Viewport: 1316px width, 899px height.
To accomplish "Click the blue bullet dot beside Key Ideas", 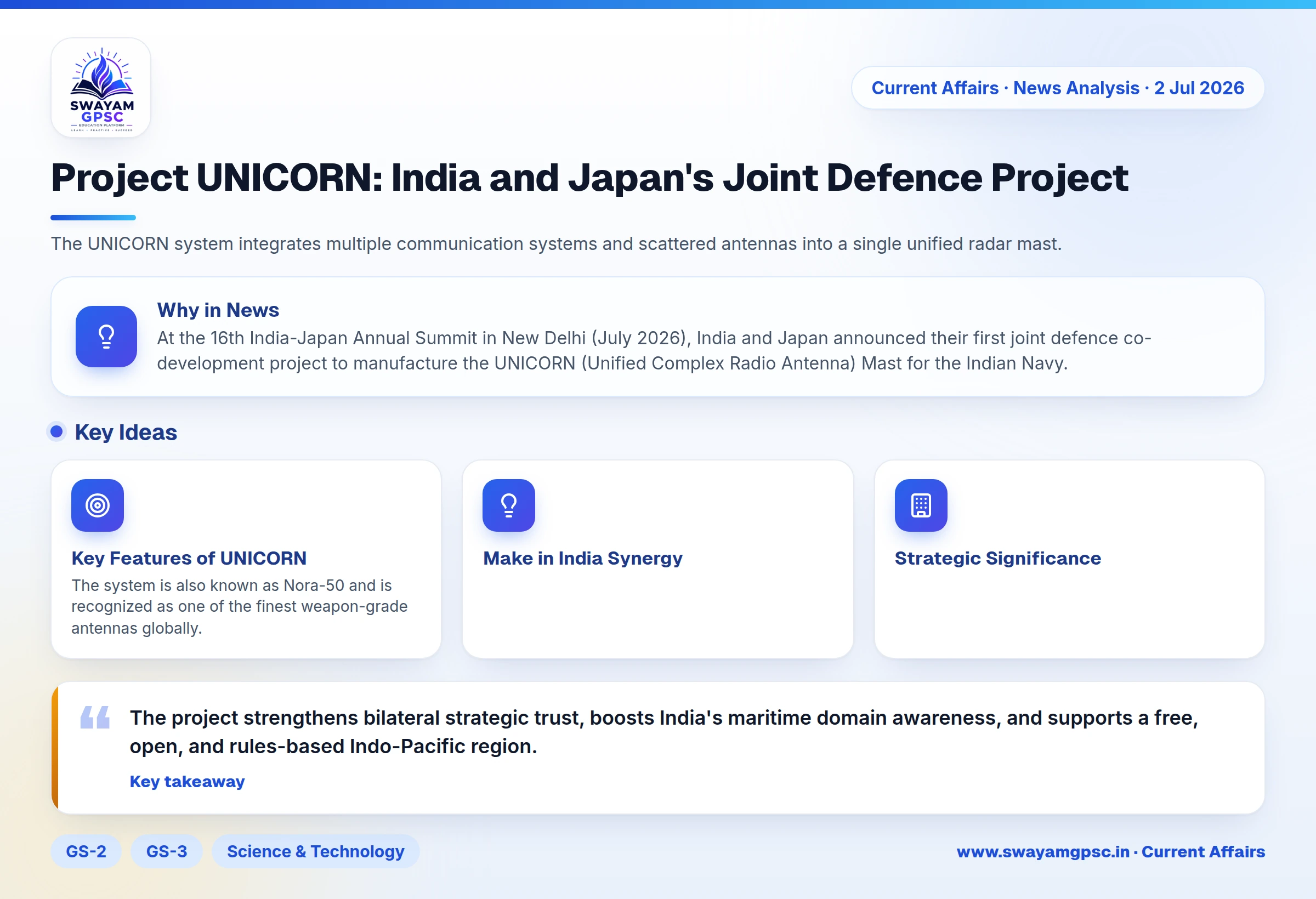I will tap(56, 432).
